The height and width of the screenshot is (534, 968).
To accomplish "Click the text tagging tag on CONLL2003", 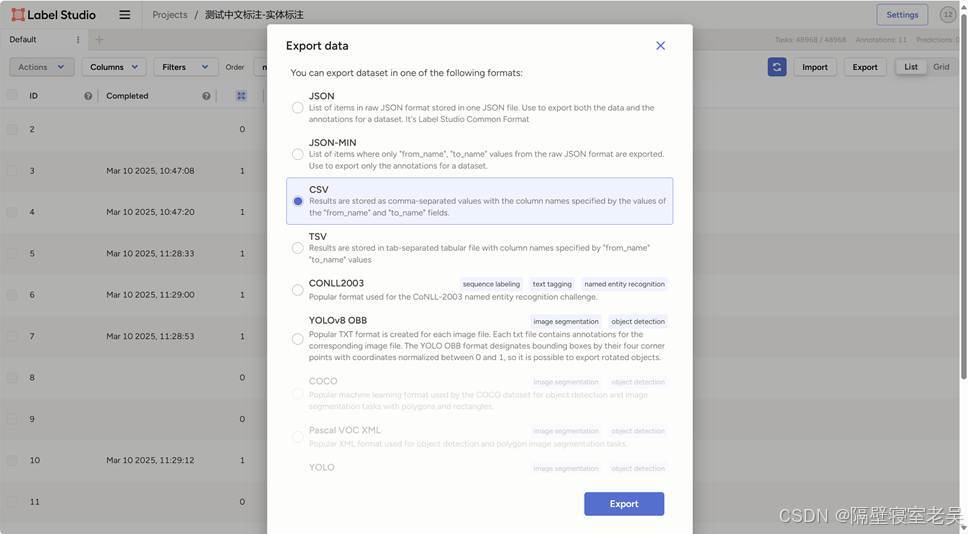I will click(552, 284).
